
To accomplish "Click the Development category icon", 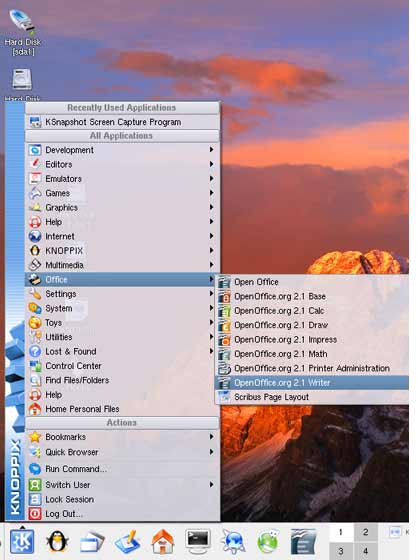I will pos(35,150).
